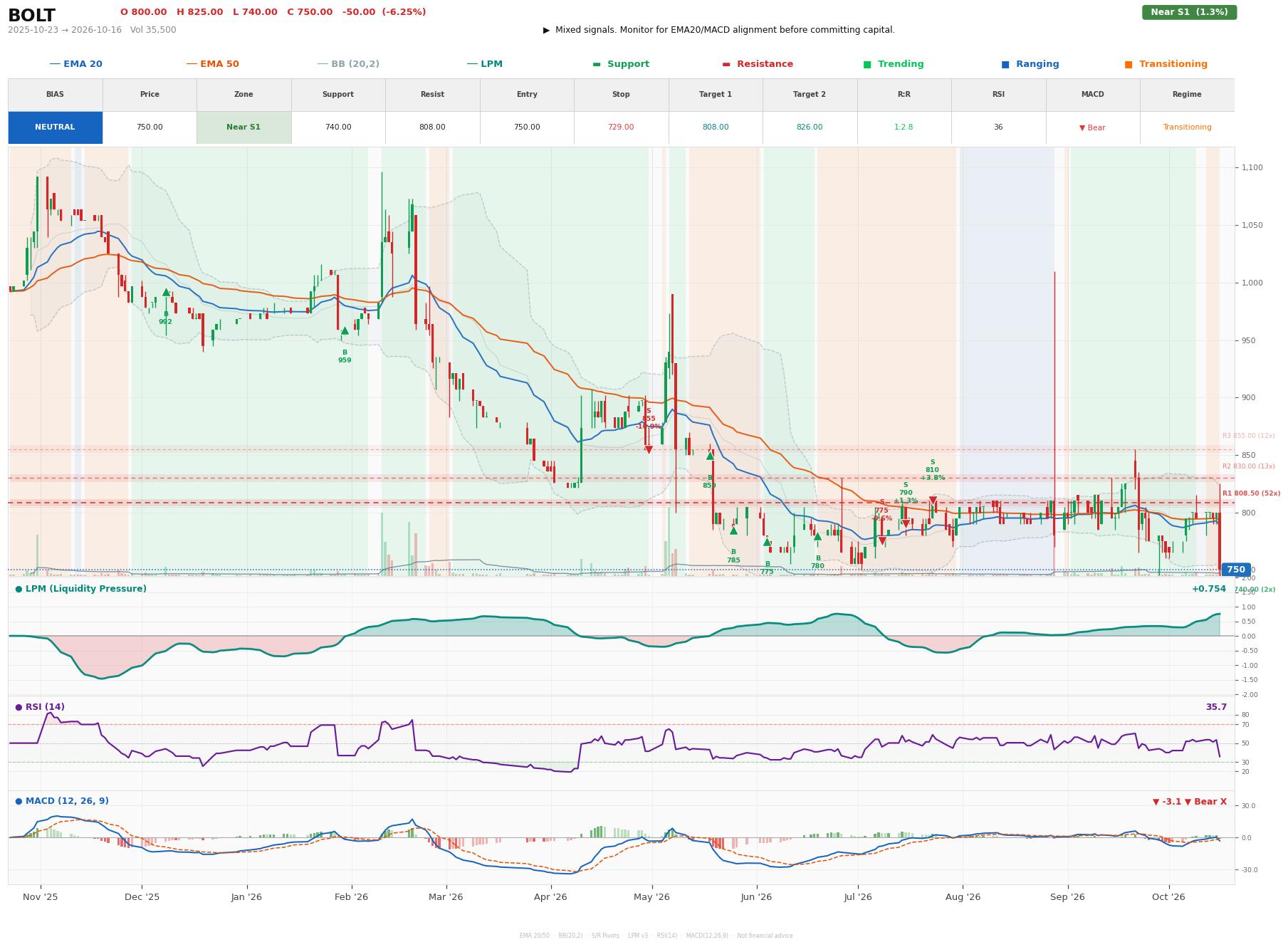Select the R:R value 1:2.8
1288x947 pixels.
tap(904, 127)
